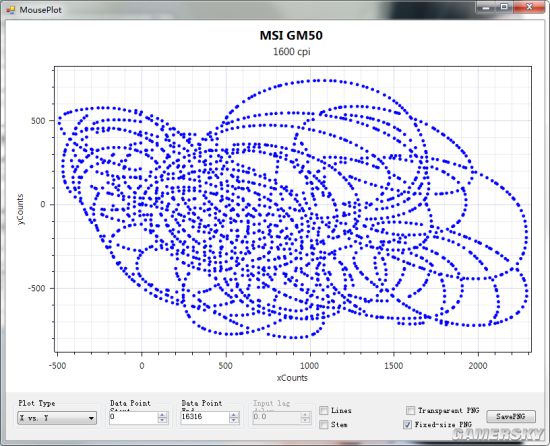550x446 pixels.
Task: Click the yCounts axis label
Action: [x=20, y=209]
